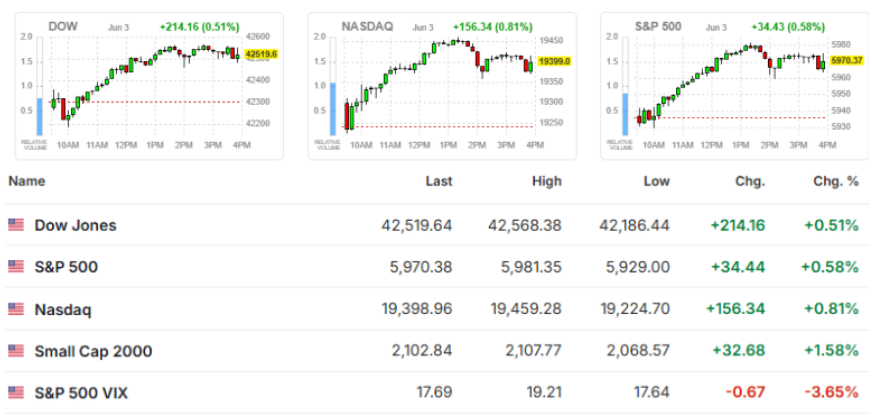Image resolution: width=872 pixels, height=418 pixels.
Task: Click S&P 500 change +34.44
Action: tap(740, 267)
